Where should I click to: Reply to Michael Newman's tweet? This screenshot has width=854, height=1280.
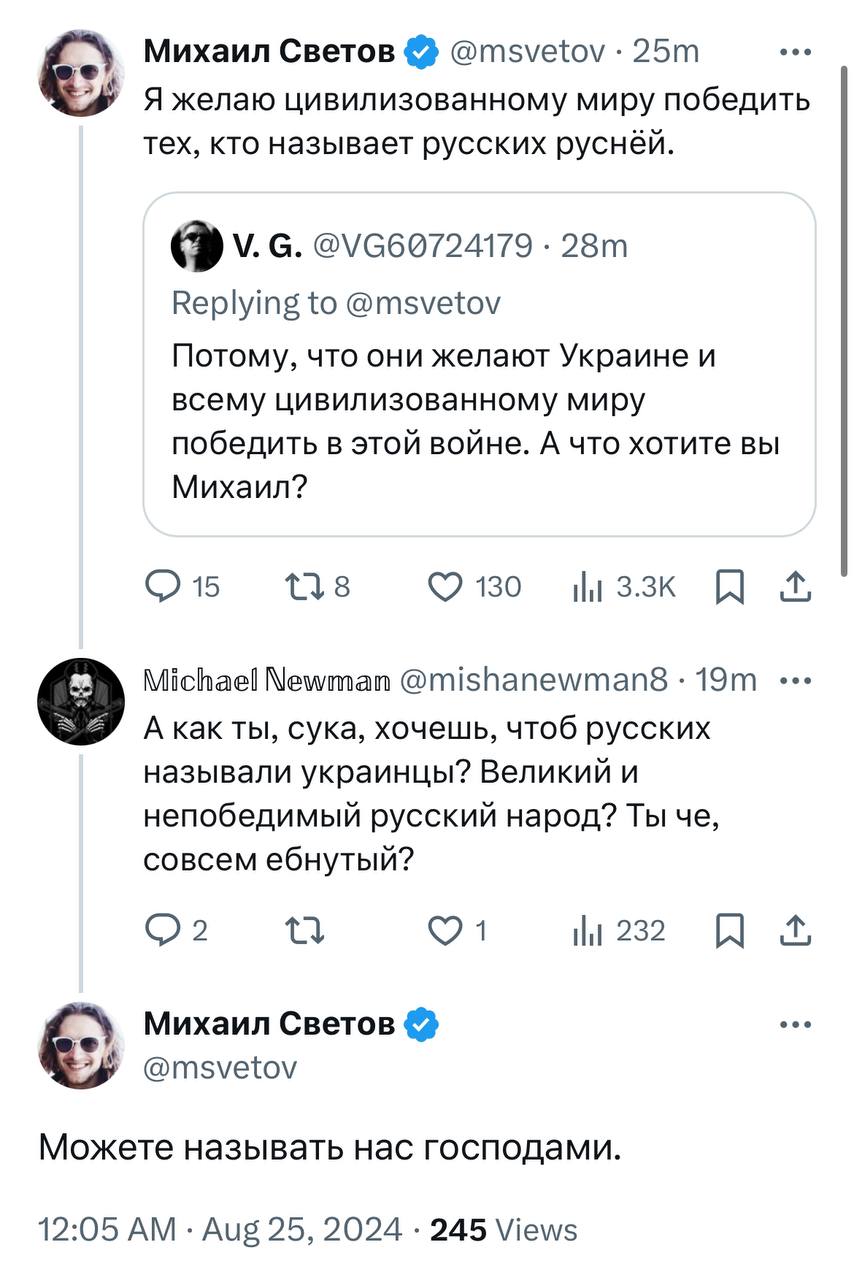[161, 931]
